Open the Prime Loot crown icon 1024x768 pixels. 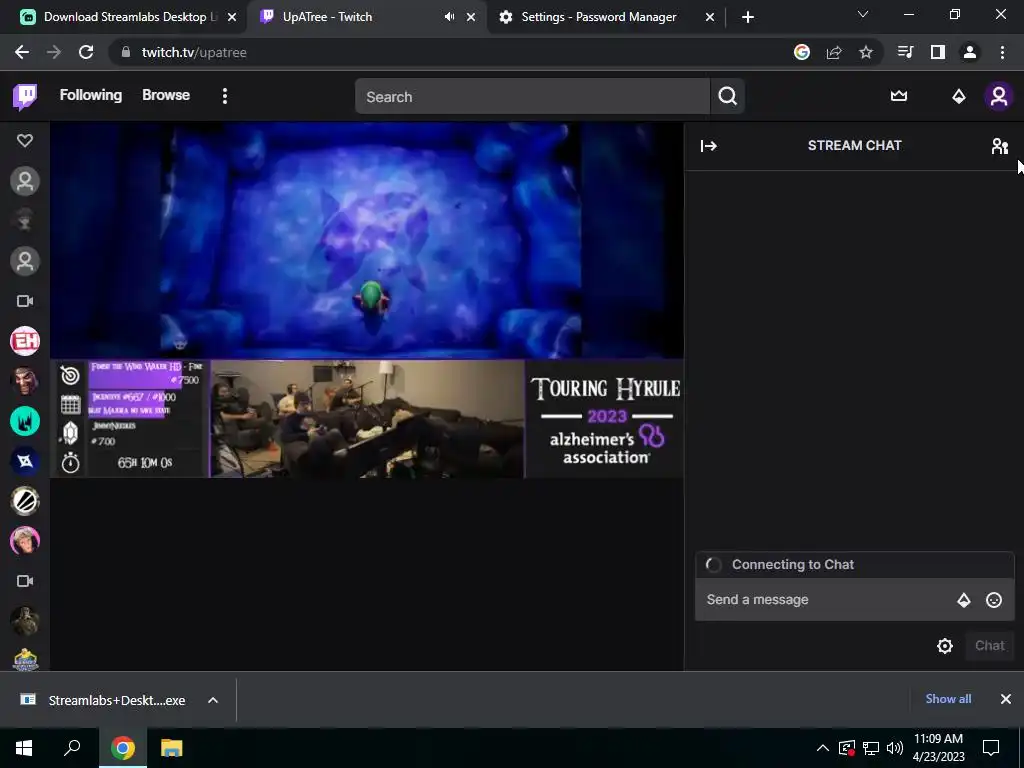pyautogui.click(x=899, y=96)
